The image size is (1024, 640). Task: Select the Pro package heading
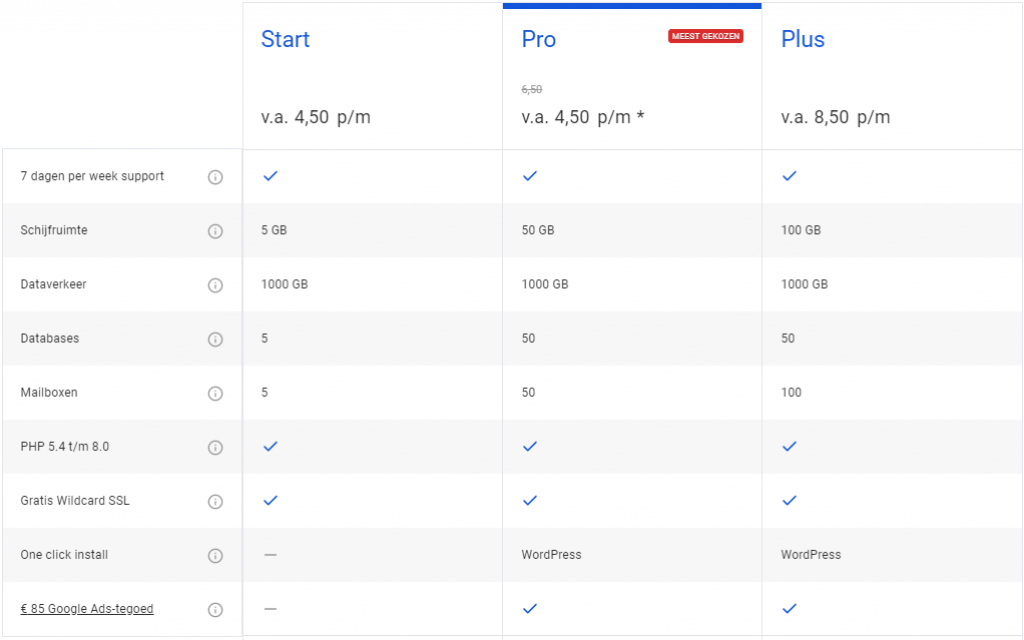coord(539,39)
